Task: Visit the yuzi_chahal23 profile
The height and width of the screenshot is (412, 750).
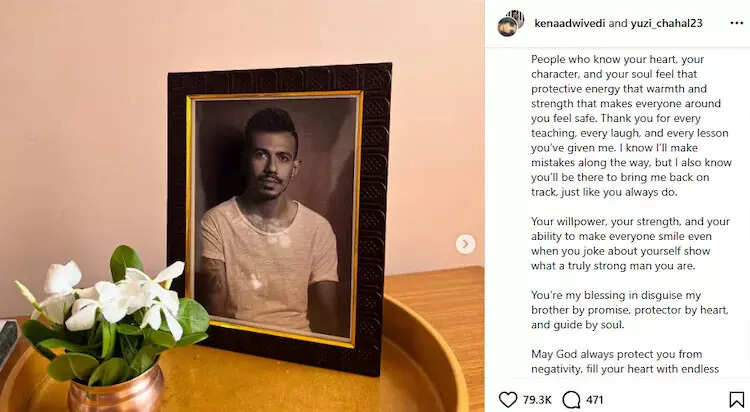Action: [x=666, y=23]
